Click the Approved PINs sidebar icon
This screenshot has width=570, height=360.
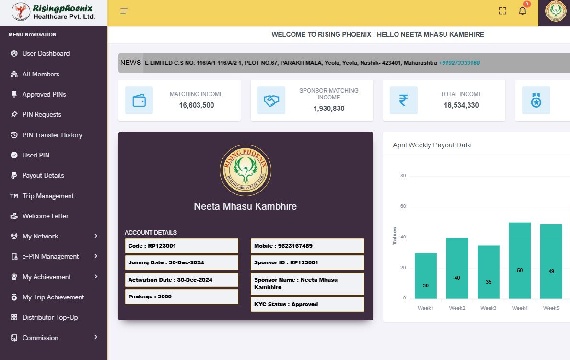point(14,95)
